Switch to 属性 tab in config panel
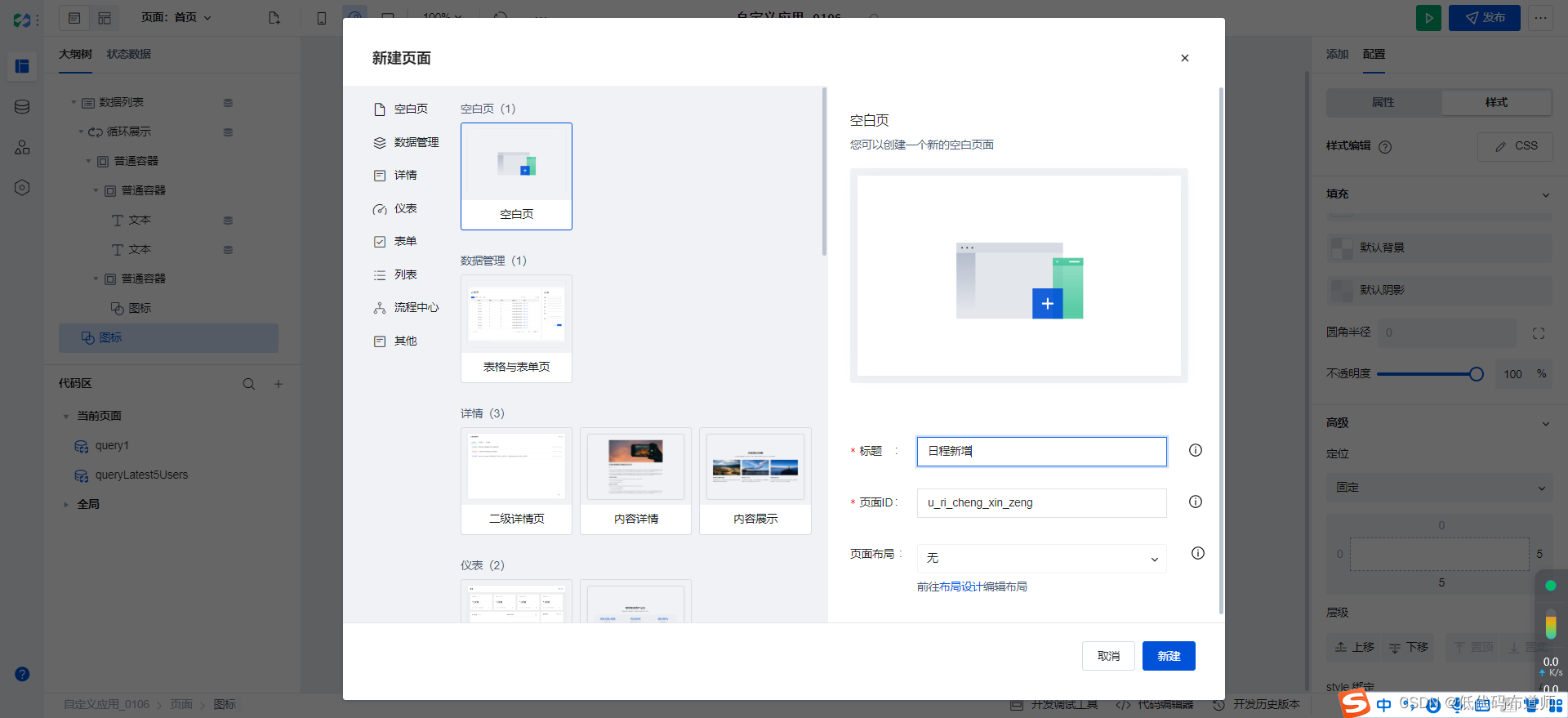 (1383, 102)
